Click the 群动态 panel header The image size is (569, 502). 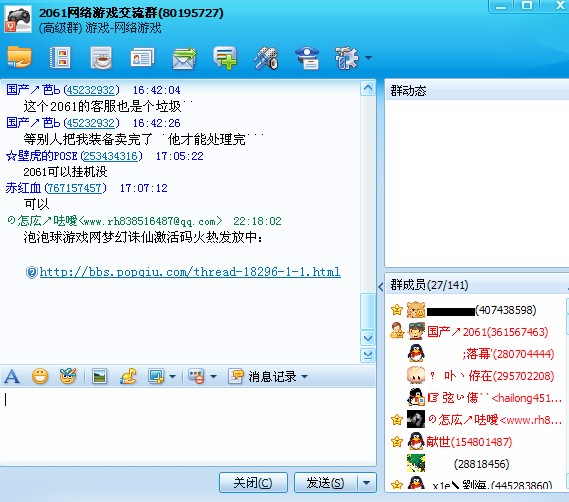(477, 90)
